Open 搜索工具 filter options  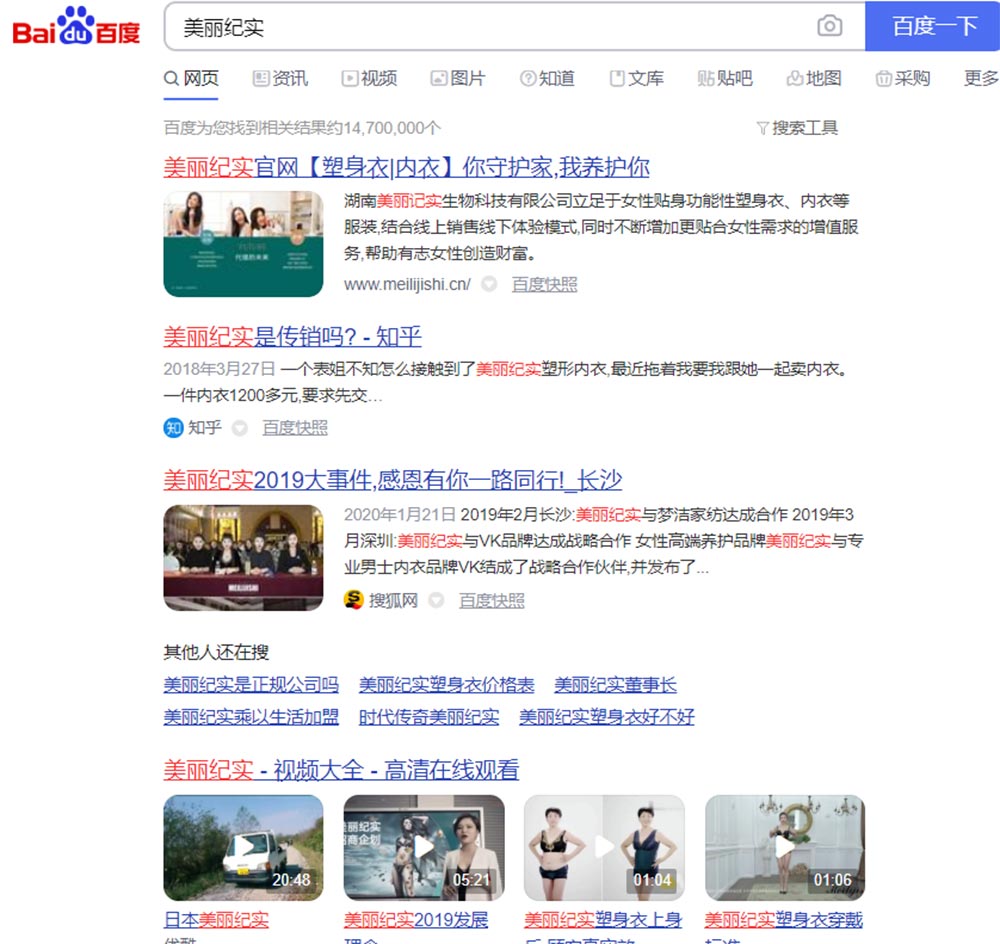[x=797, y=128]
